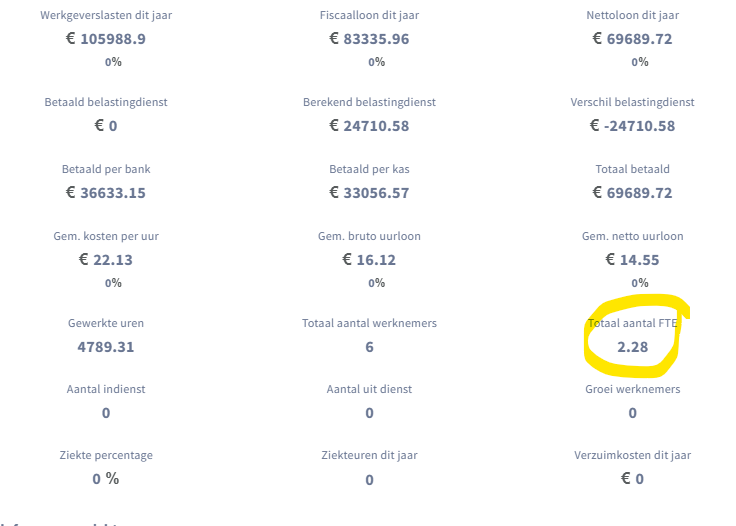Click the Betaald per bank value € 36633.15
The image size is (736, 526).
click(x=106, y=193)
